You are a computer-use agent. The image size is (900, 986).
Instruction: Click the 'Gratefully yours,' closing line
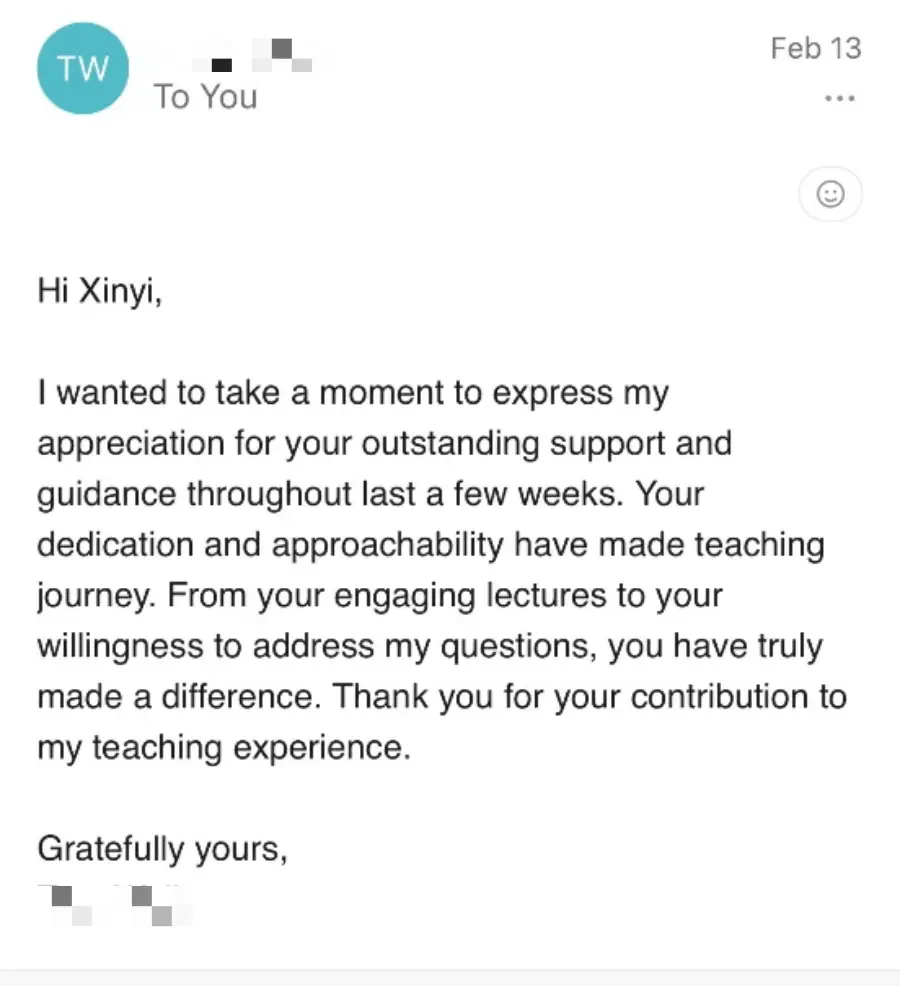click(x=162, y=850)
